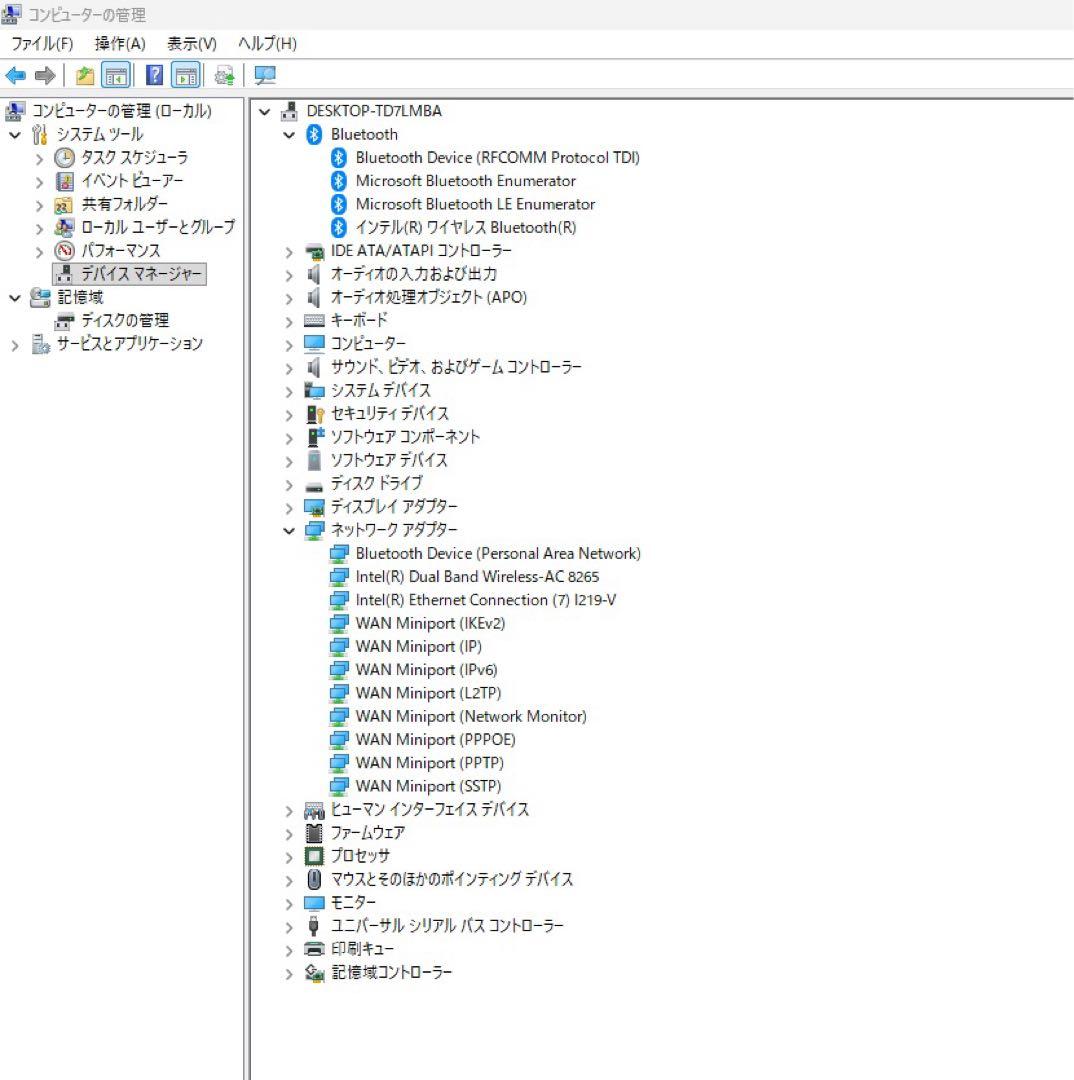Click the Forward arrow toolbar icon
This screenshot has width=1074, height=1080.
click(x=45, y=75)
